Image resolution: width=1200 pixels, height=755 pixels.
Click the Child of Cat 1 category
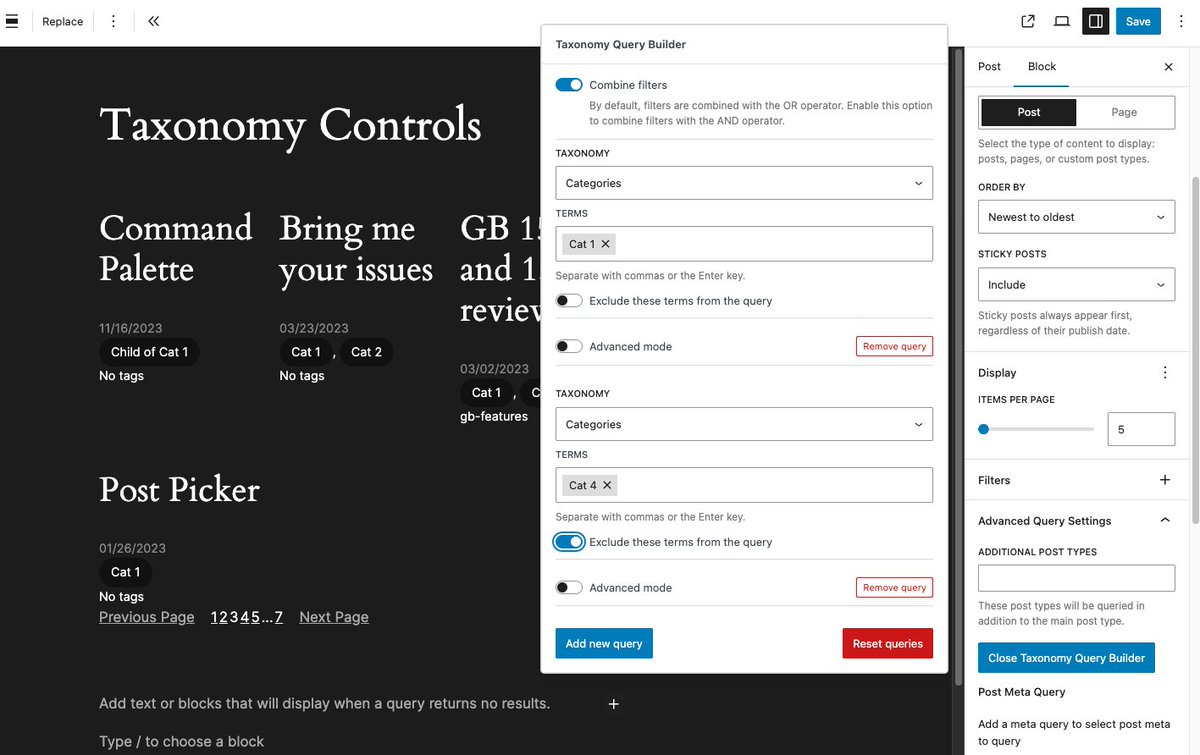pyautogui.click(x=149, y=352)
